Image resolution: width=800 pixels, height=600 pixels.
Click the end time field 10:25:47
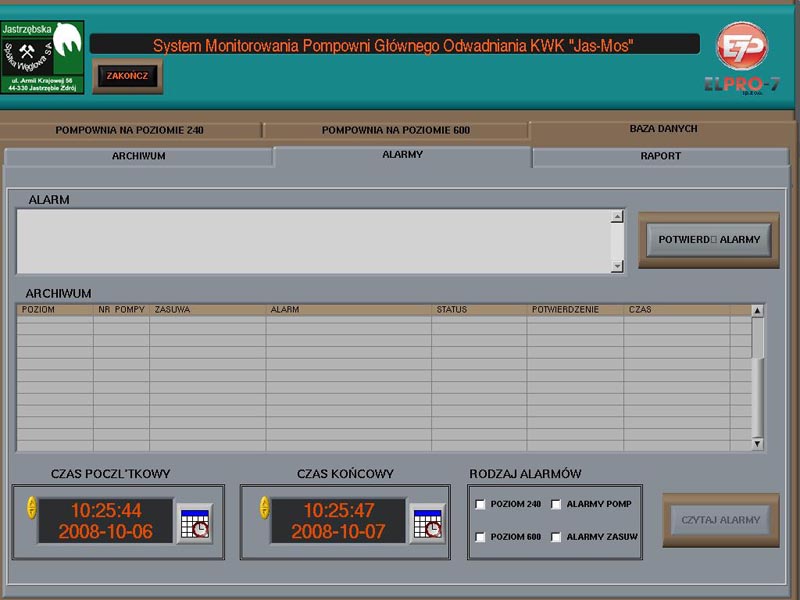tap(338, 521)
